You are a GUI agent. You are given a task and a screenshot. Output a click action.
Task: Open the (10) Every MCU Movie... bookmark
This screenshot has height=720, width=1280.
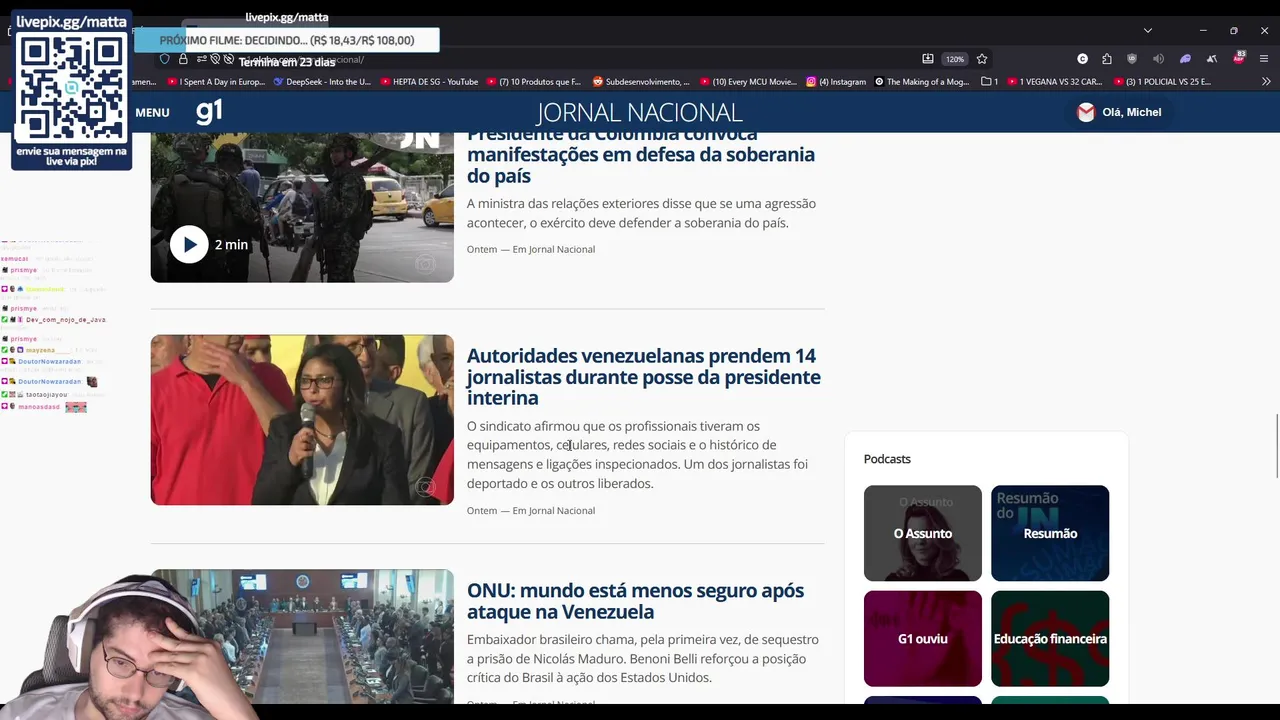coord(748,82)
